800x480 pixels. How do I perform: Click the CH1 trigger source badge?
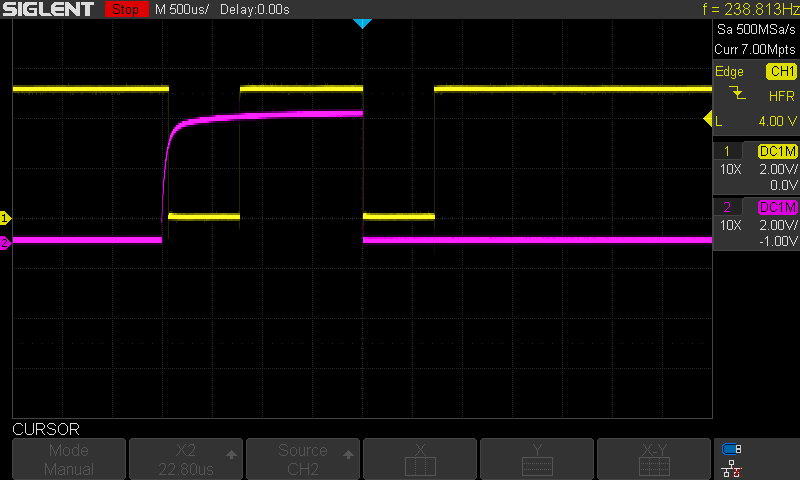[781, 71]
